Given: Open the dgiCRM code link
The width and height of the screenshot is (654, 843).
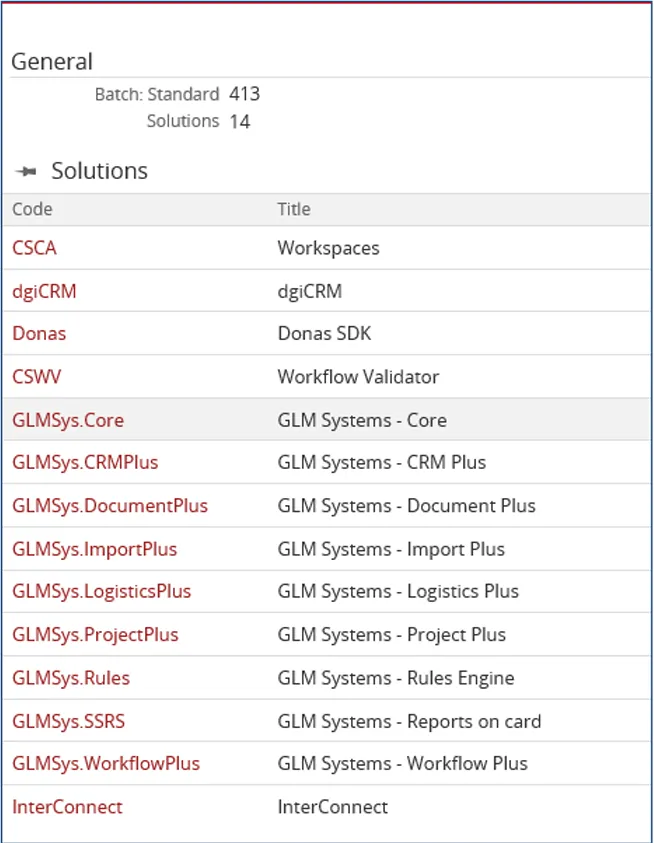Looking at the screenshot, I should [x=44, y=292].
